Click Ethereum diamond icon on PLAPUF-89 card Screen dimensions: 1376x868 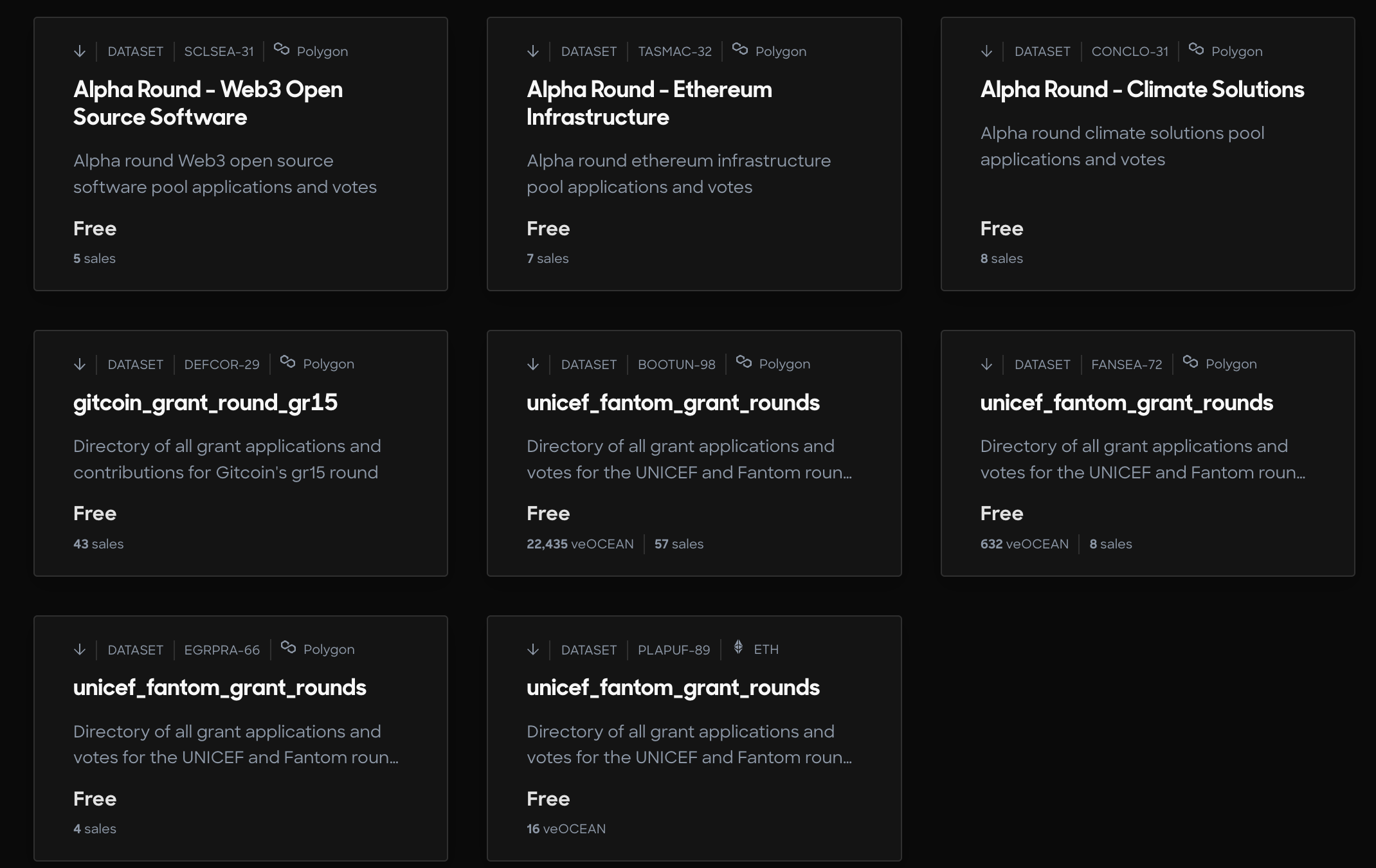[739, 647]
